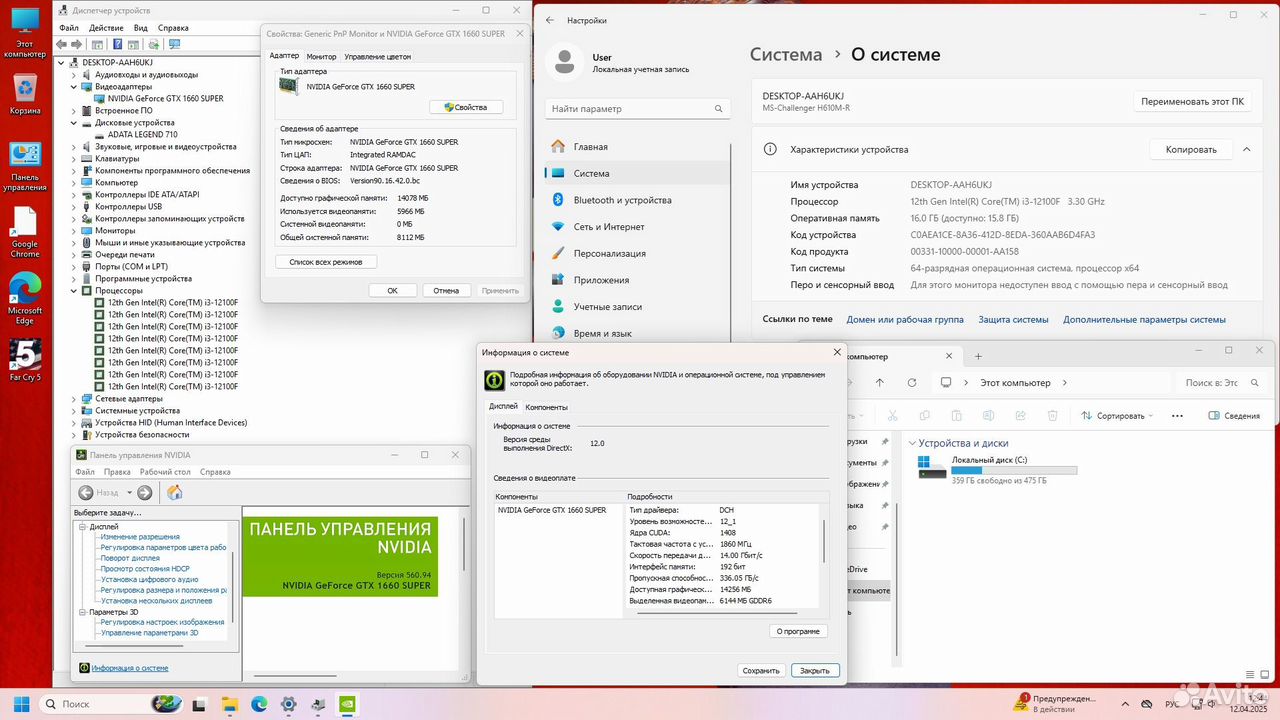
Task: Click О программе button in NVIDIA info dialog
Action: tap(799, 631)
